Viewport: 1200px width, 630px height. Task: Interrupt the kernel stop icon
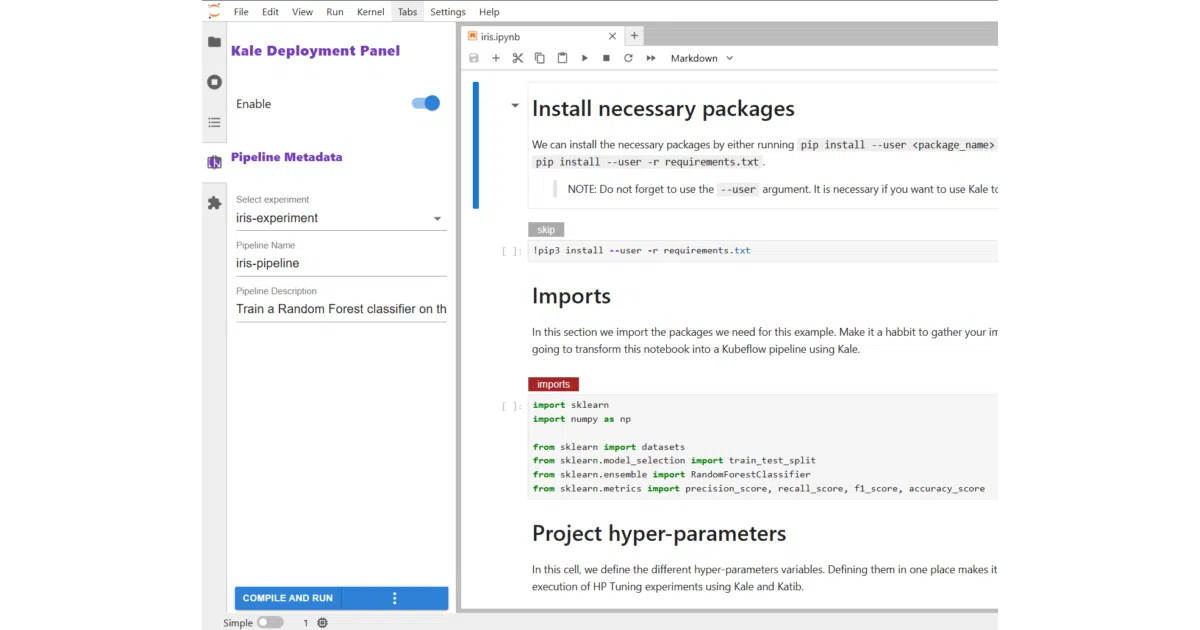pos(606,58)
